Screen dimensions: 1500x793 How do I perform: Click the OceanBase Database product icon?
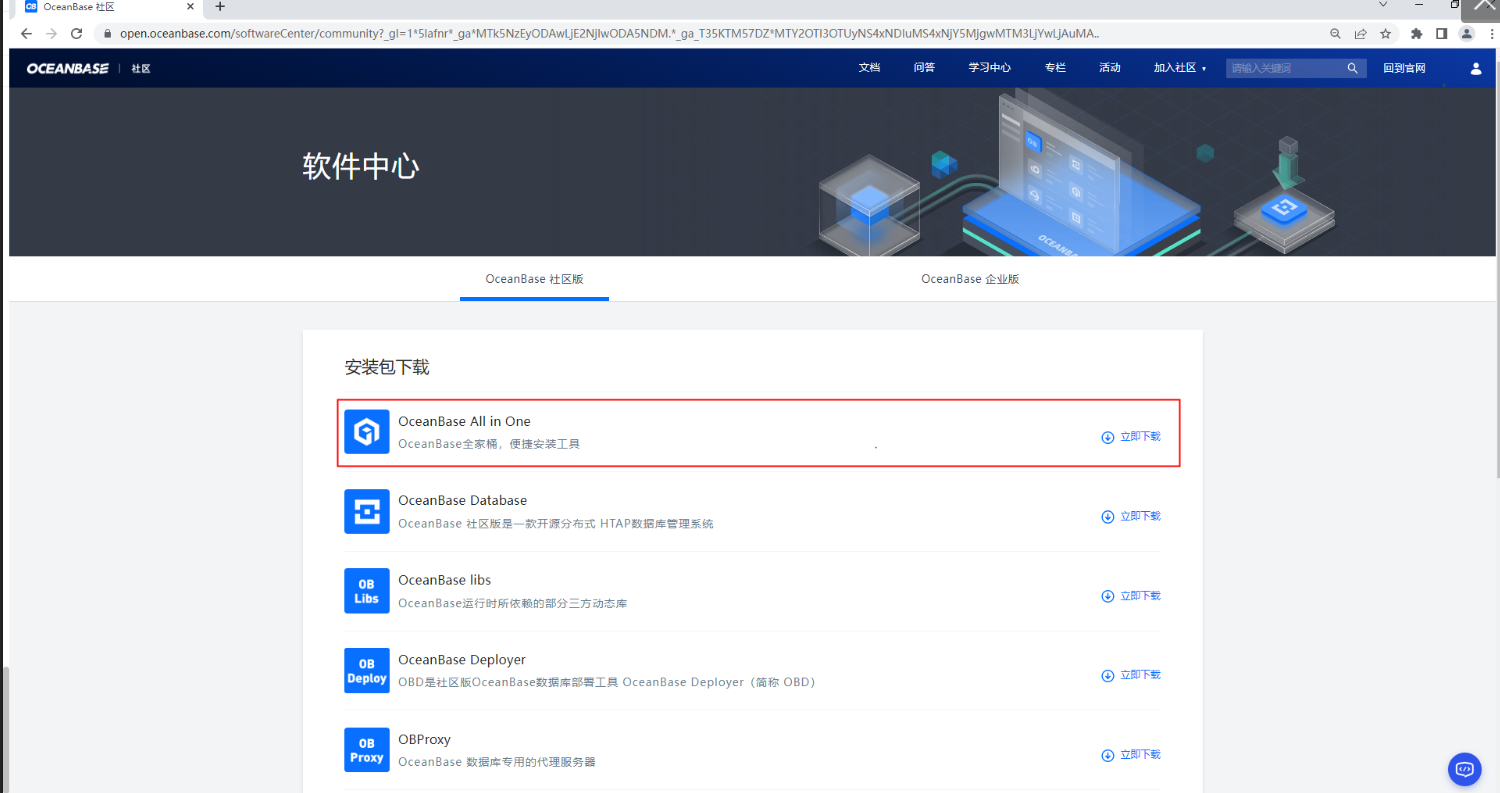point(366,511)
